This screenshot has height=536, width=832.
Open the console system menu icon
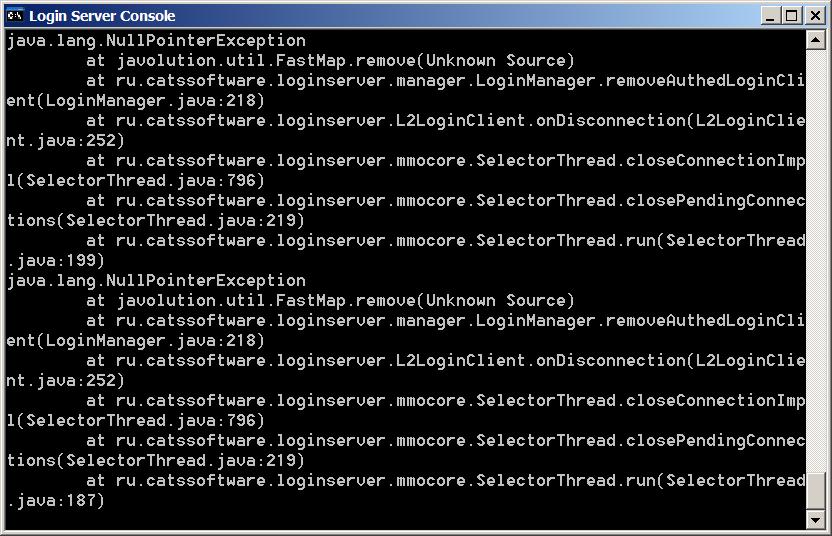pos(15,15)
